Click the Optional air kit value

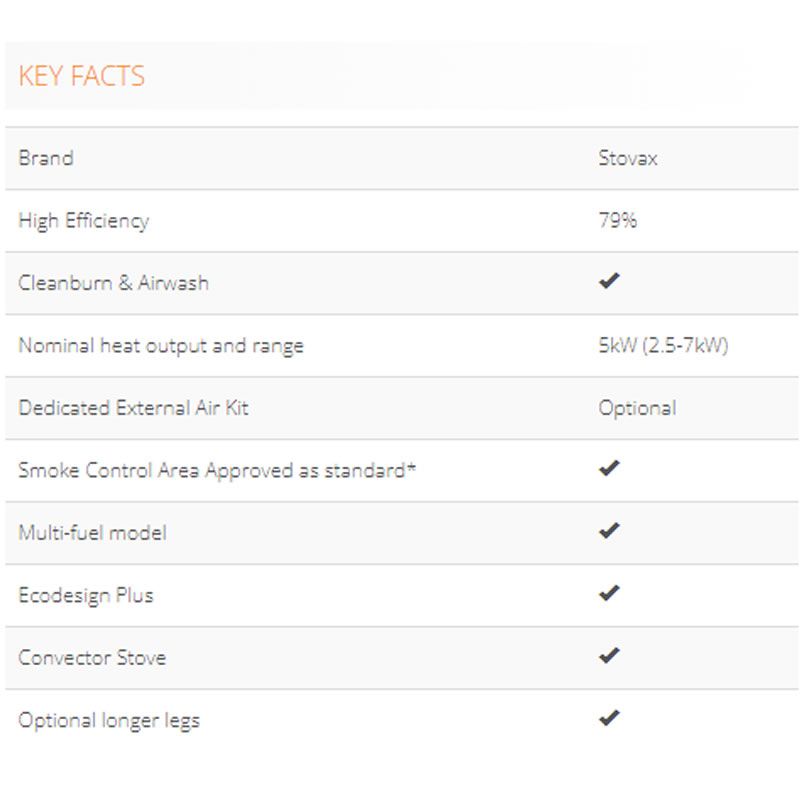click(x=637, y=408)
